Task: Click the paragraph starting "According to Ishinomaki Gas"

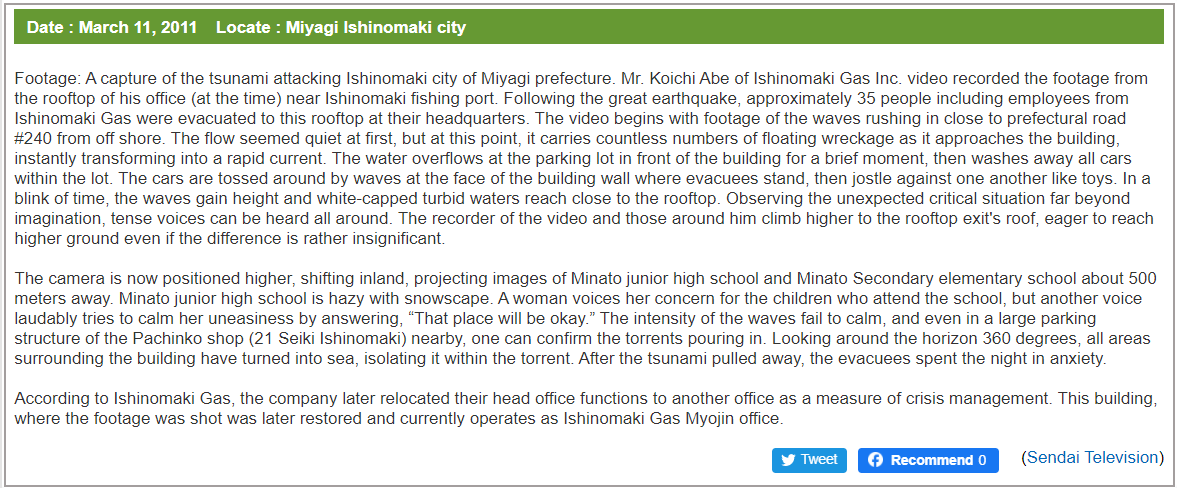Action: [x=585, y=408]
